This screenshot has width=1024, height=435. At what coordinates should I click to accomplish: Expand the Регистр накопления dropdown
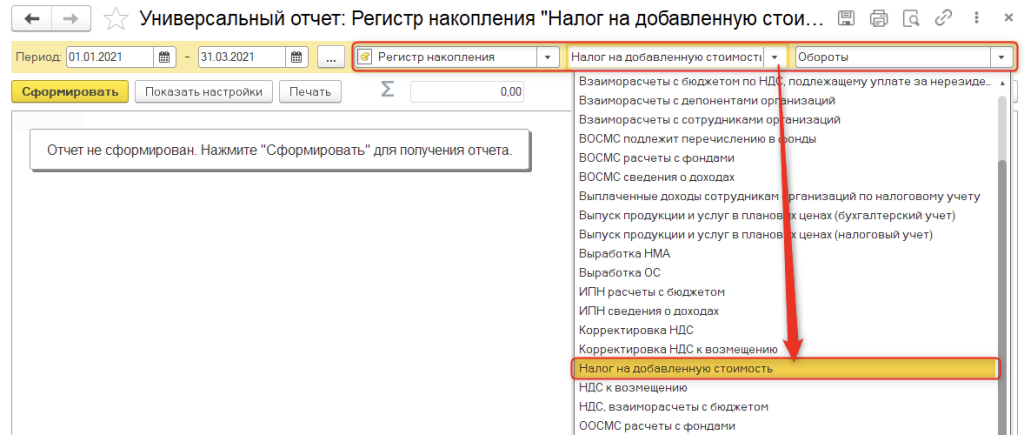pyautogui.click(x=547, y=57)
